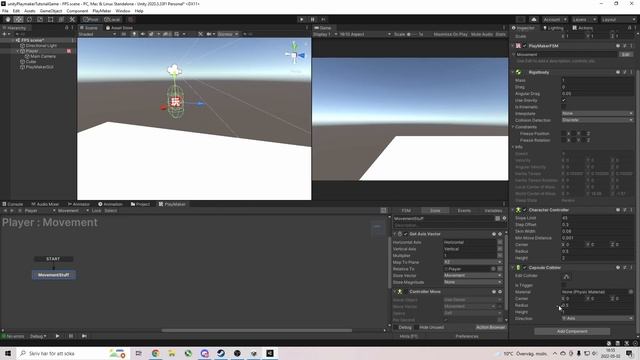Screen dimensions: 640x360
Task: Enable Freeze Position X constraint
Action: pyautogui.click(x=564, y=133)
